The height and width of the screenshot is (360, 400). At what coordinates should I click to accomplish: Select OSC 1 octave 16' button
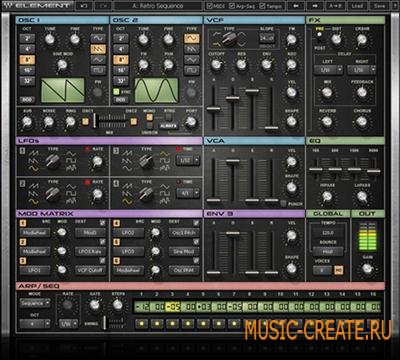27,70
